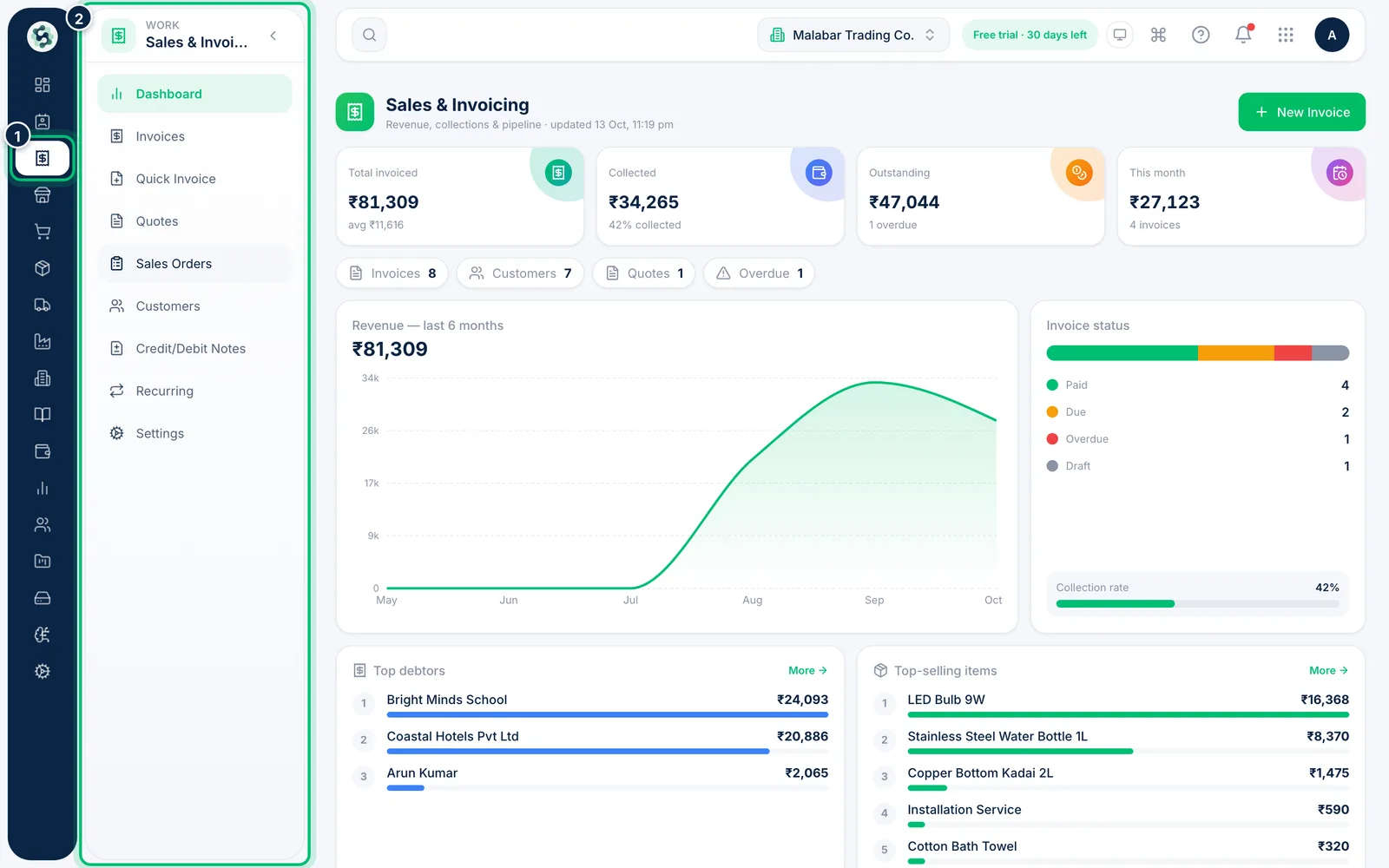Open the storefront module in left rail
This screenshot has height=868, width=1389.
pyautogui.click(x=42, y=195)
